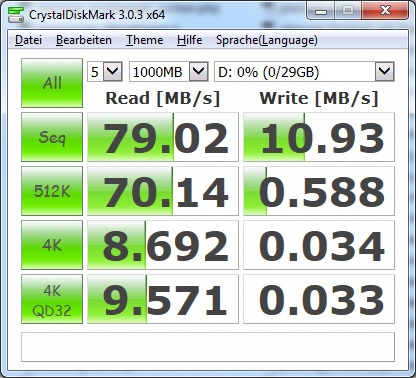Open the Theme menu
The image size is (416, 378).
click(x=144, y=40)
